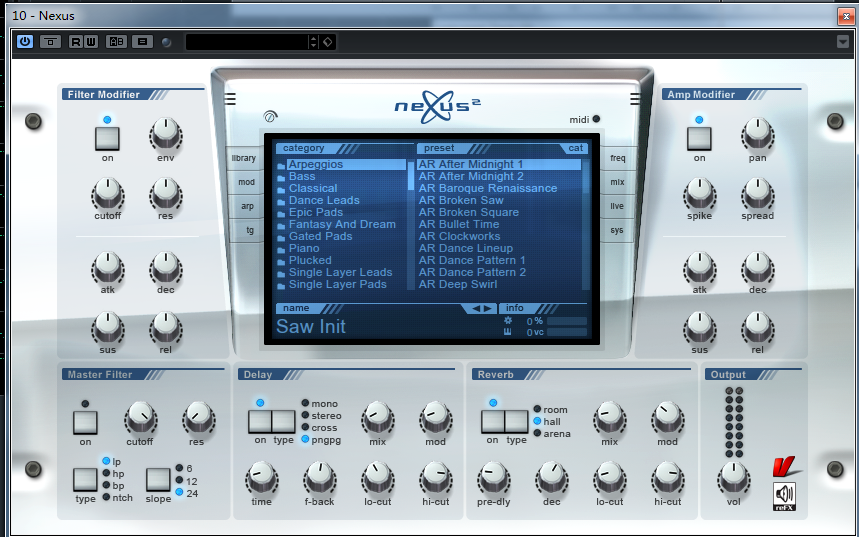
Task: Open the arp tab
Action: [247, 206]
